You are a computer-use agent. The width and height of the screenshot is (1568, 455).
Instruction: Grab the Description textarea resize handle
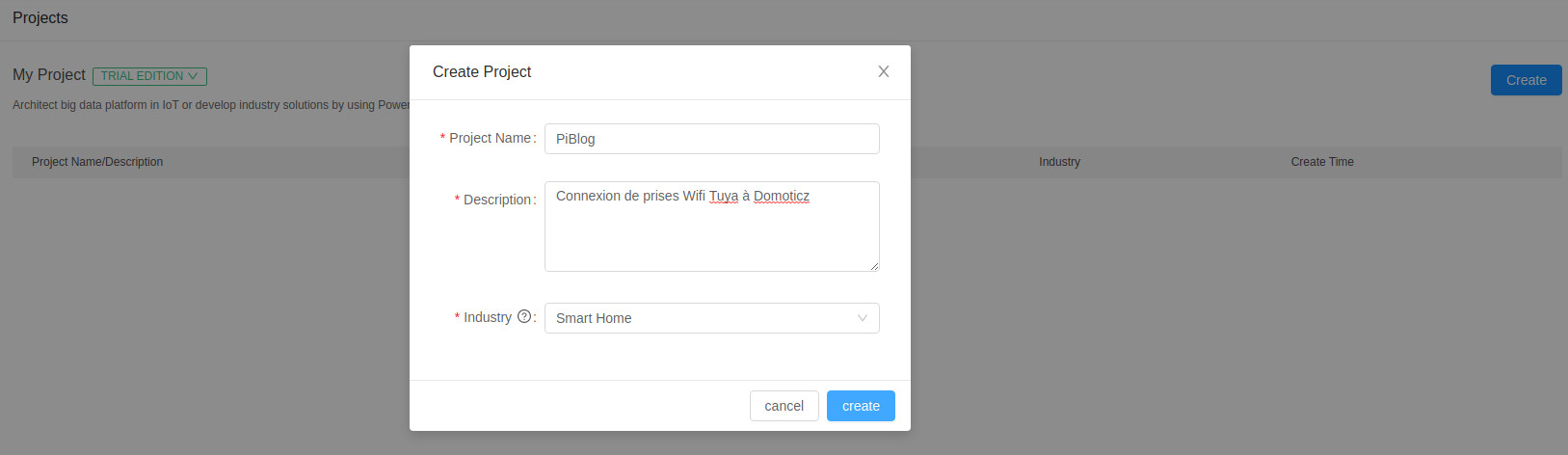[874, 266]
